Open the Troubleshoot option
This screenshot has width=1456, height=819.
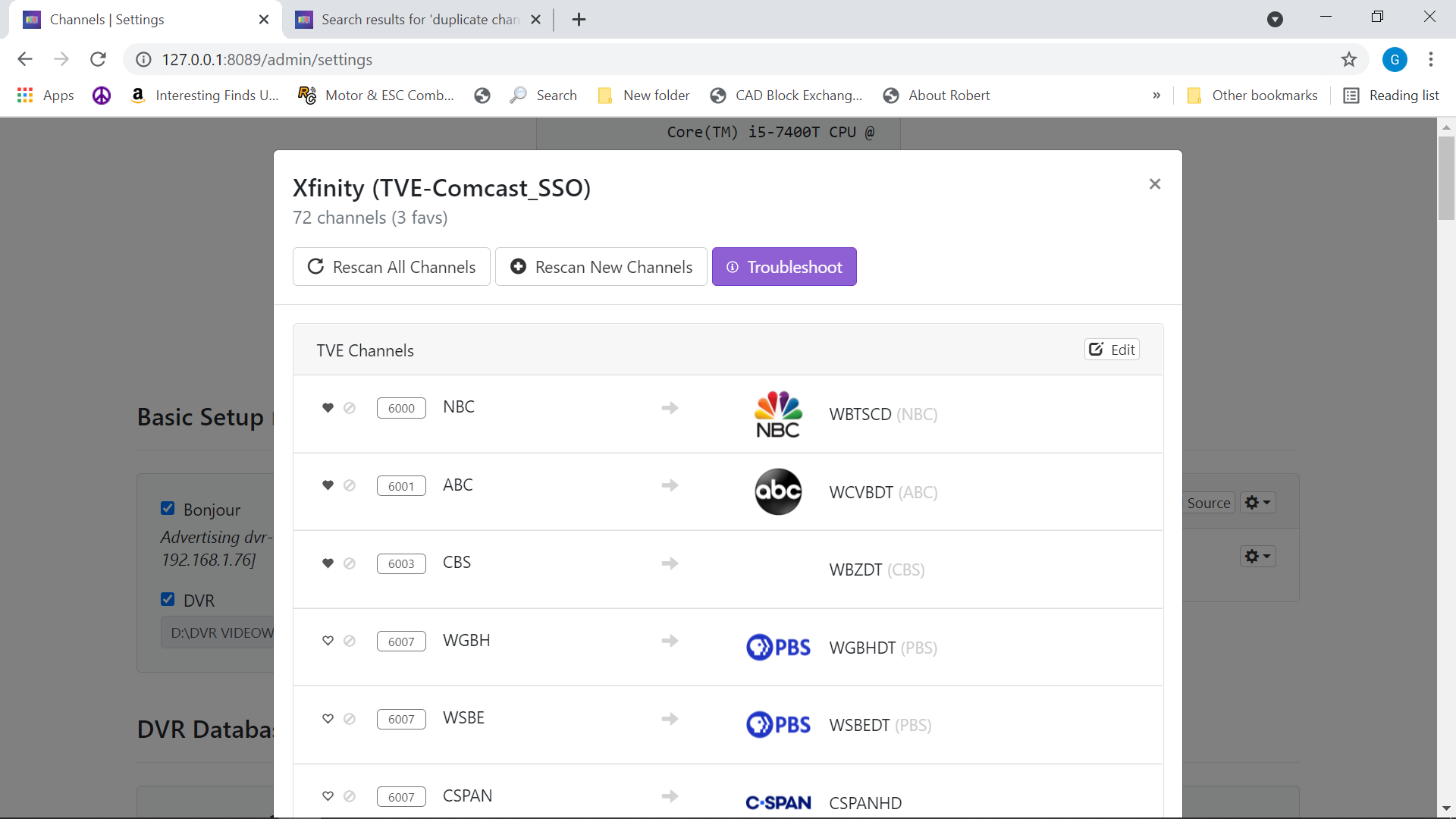click(784, 267)
